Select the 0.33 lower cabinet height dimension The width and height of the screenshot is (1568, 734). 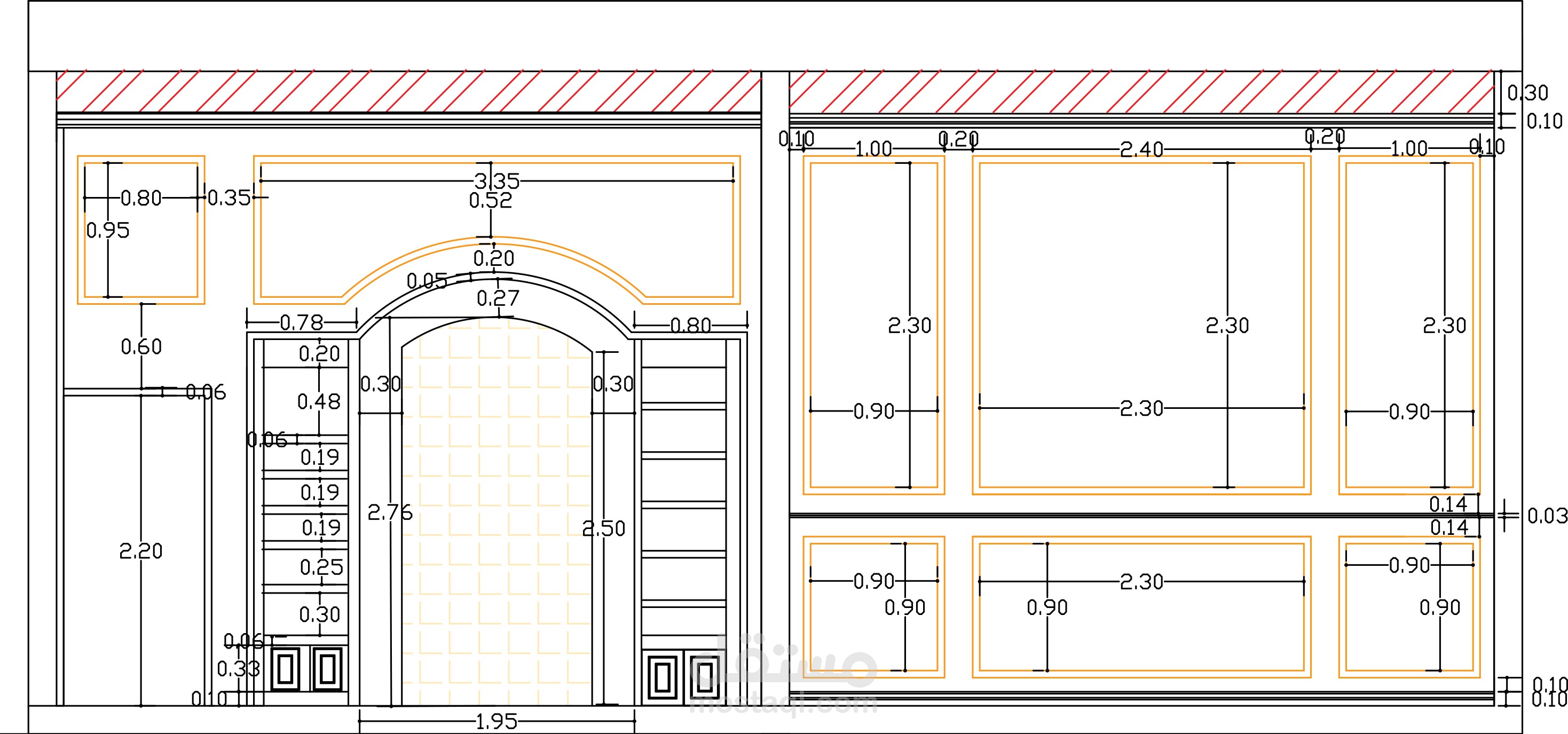point(238,669)
